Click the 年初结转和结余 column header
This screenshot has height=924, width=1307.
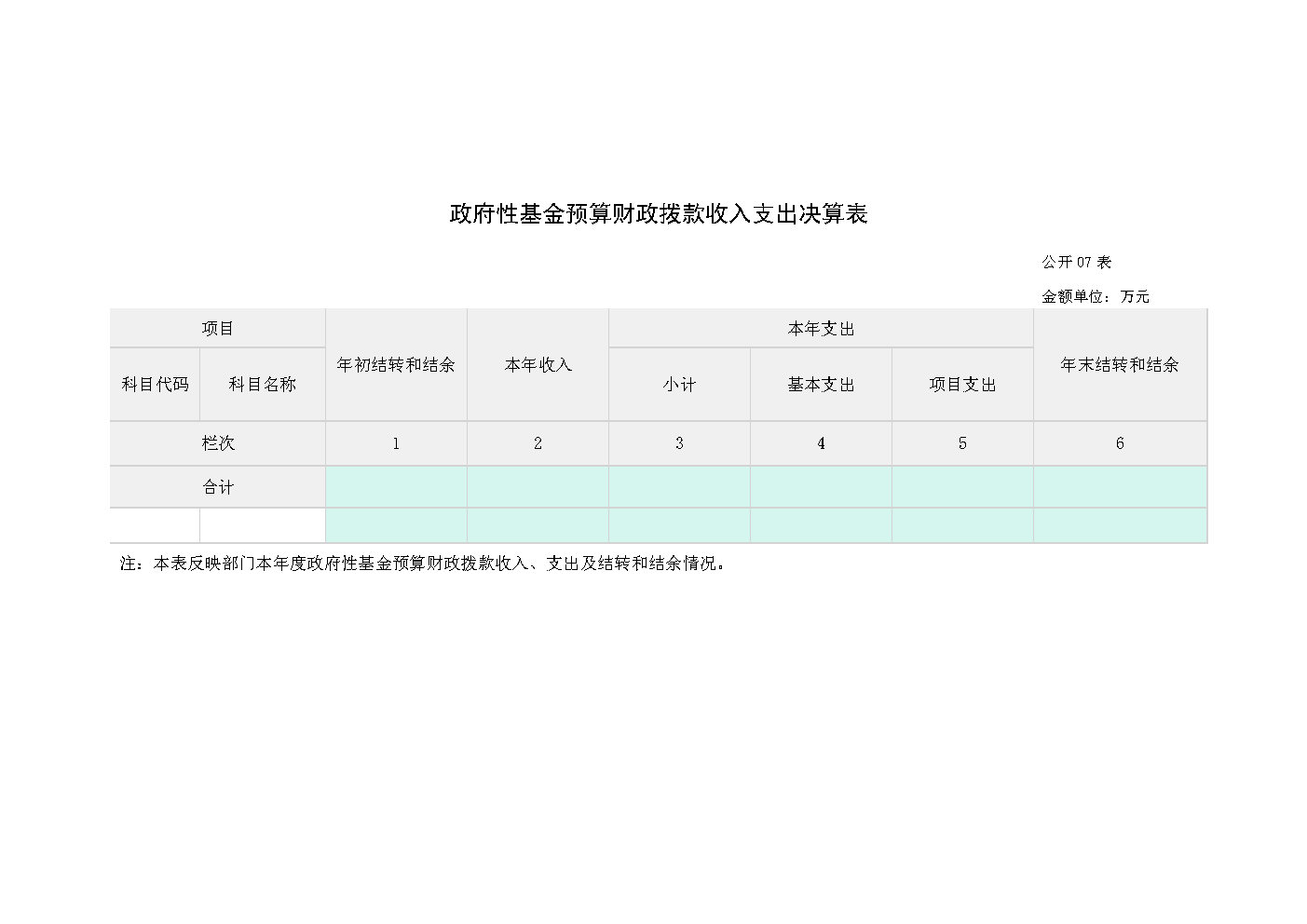pos(396,365)
